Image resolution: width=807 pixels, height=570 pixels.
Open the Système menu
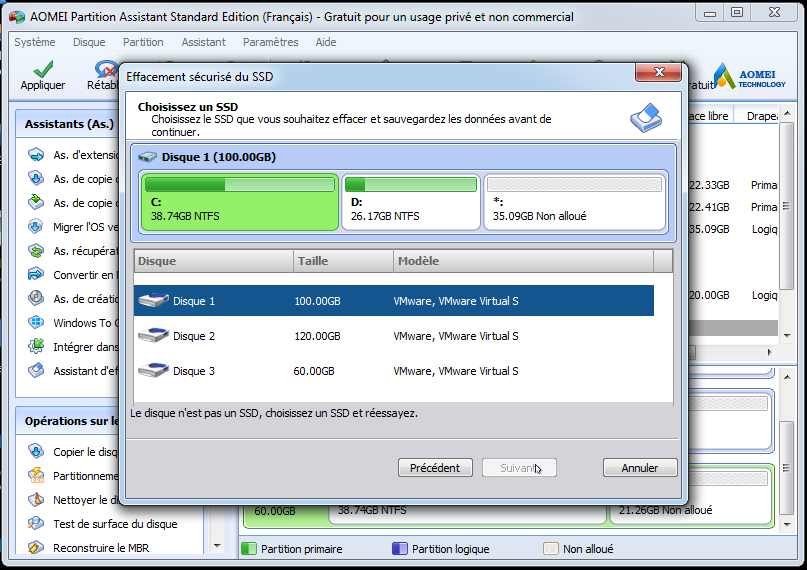click(34, 42)
